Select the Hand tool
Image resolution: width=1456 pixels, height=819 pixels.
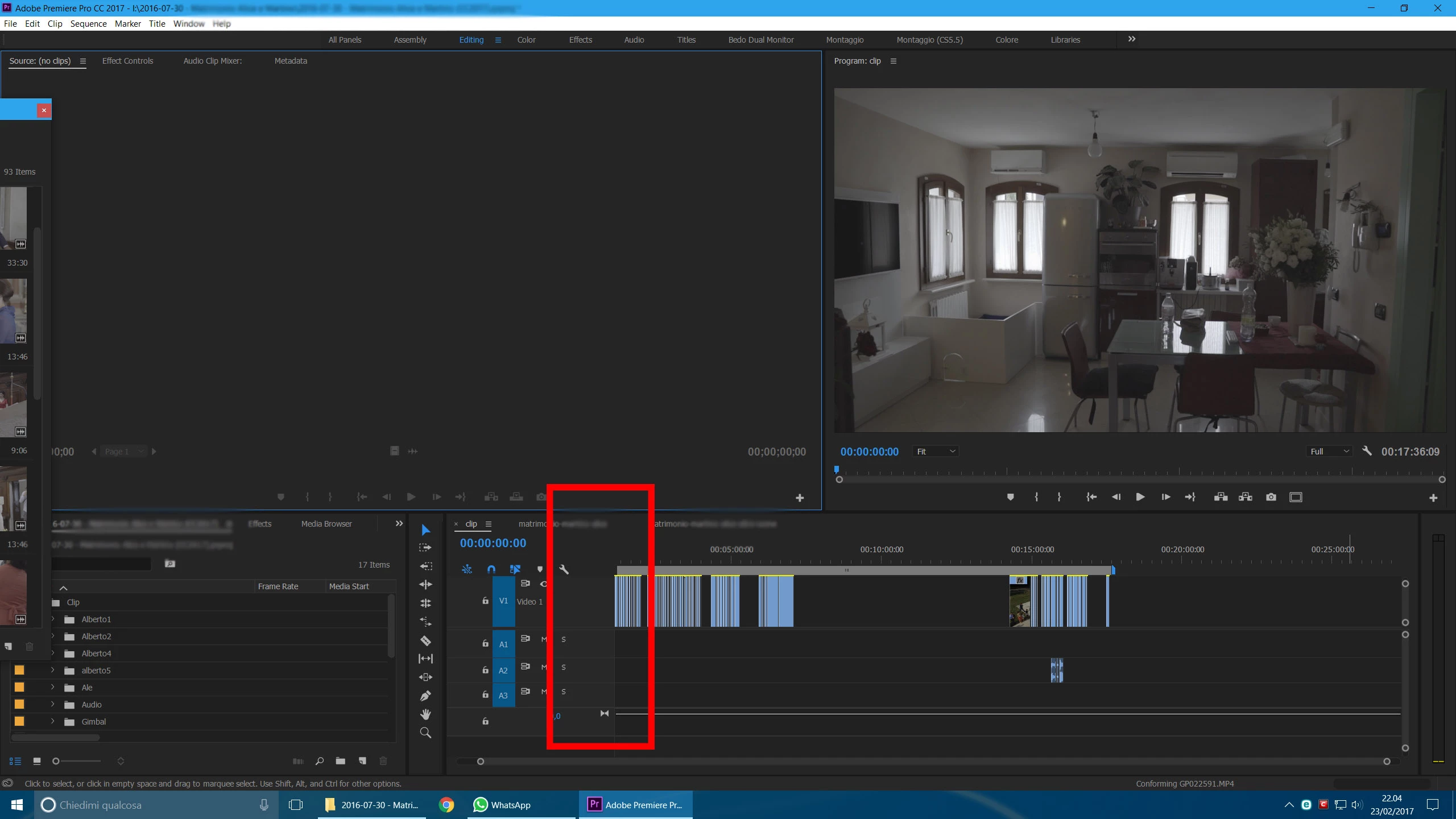pyautogui.click(x=425, y=714)
